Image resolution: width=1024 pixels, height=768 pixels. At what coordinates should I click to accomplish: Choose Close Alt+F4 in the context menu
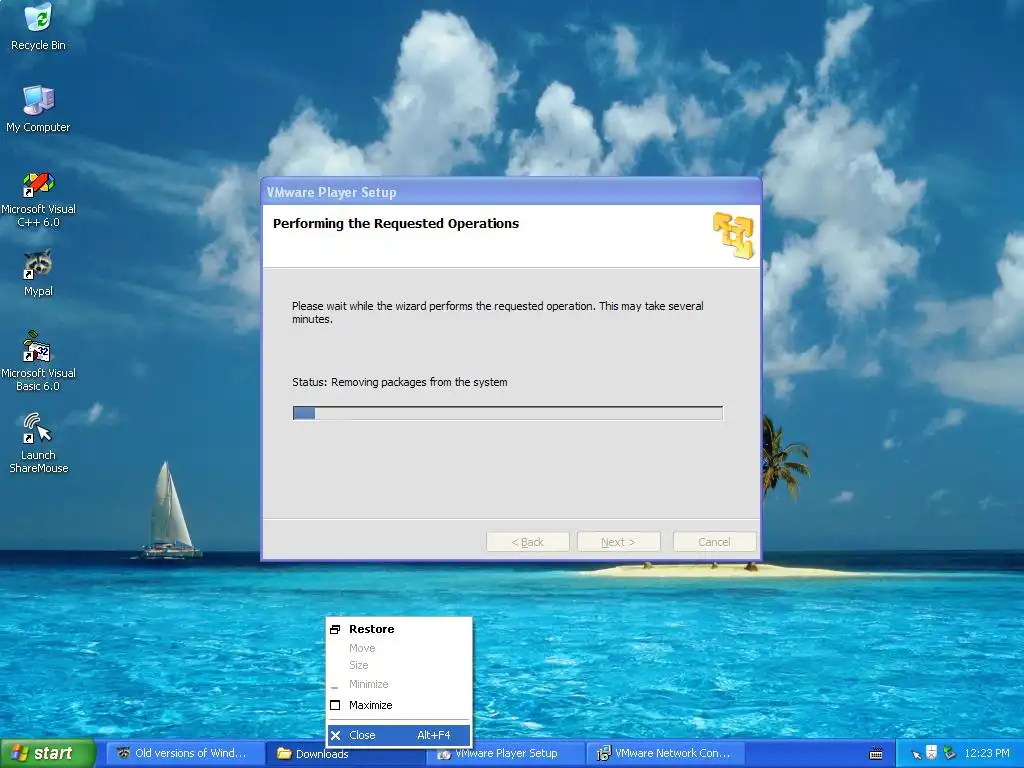(398, 735)
